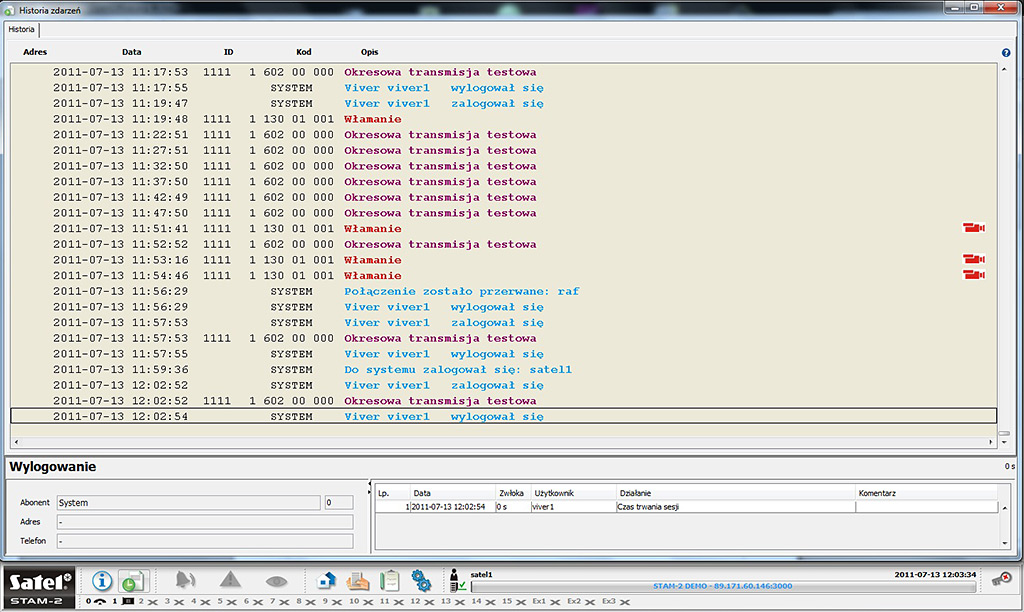Open the blue gears configuration icon
This screenshot has width=1024, height=612.
(x=421, y=581)
